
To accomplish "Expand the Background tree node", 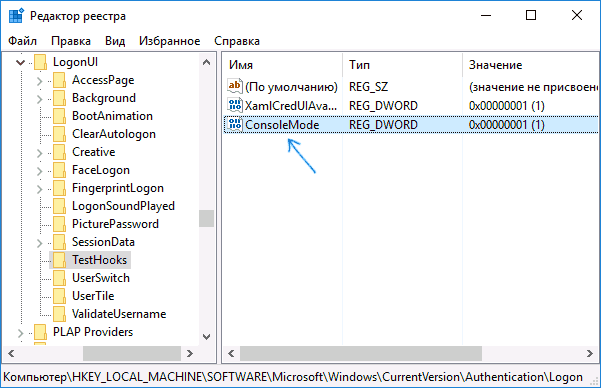I will click(39, 99).
